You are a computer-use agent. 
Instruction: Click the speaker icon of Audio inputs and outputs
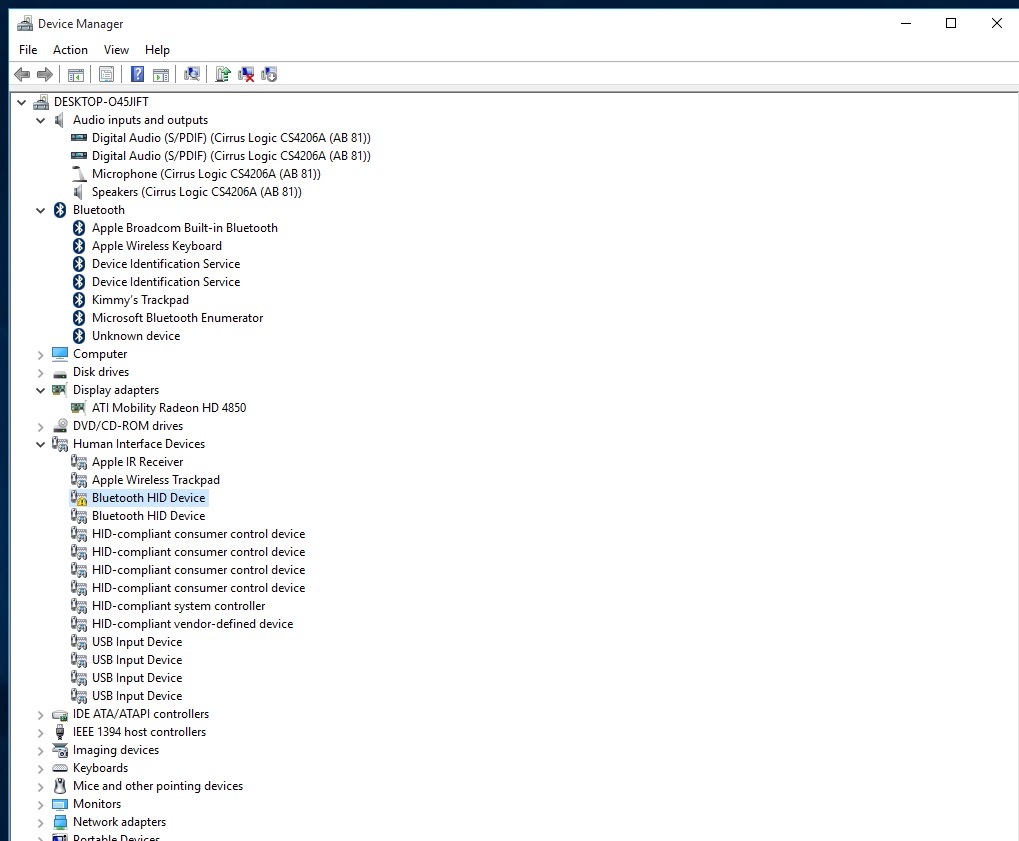click(60, 120)
